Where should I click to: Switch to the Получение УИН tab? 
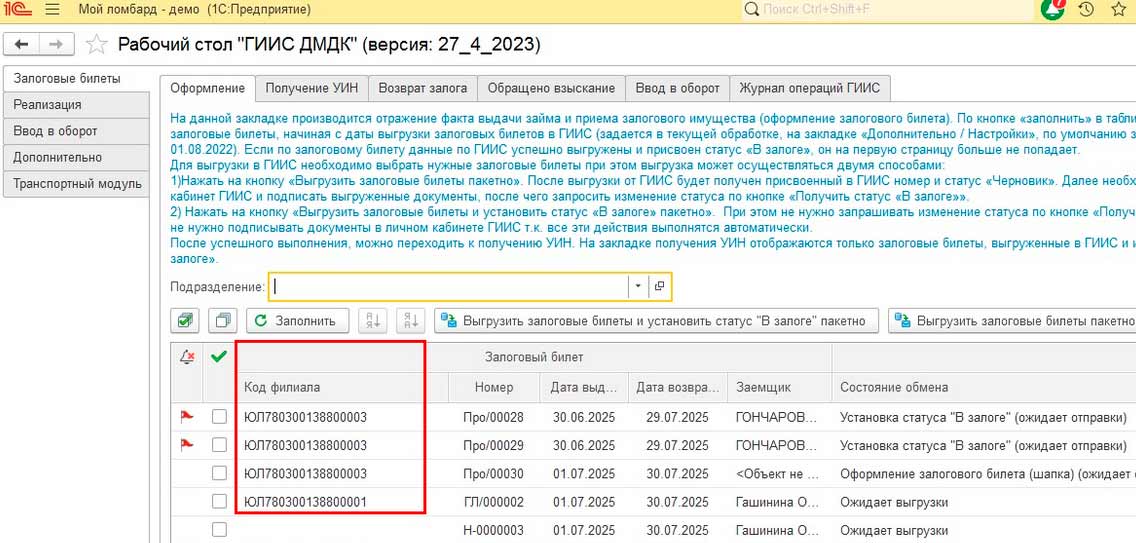point(312,88)
